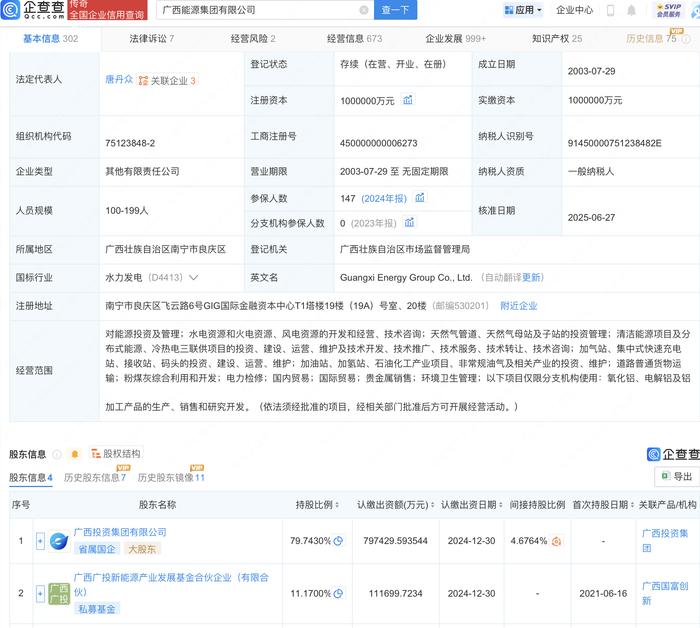Switch to the 经营风险 tab
The height and width of the screenshot is (628, 700).
[x=253, y=39]
